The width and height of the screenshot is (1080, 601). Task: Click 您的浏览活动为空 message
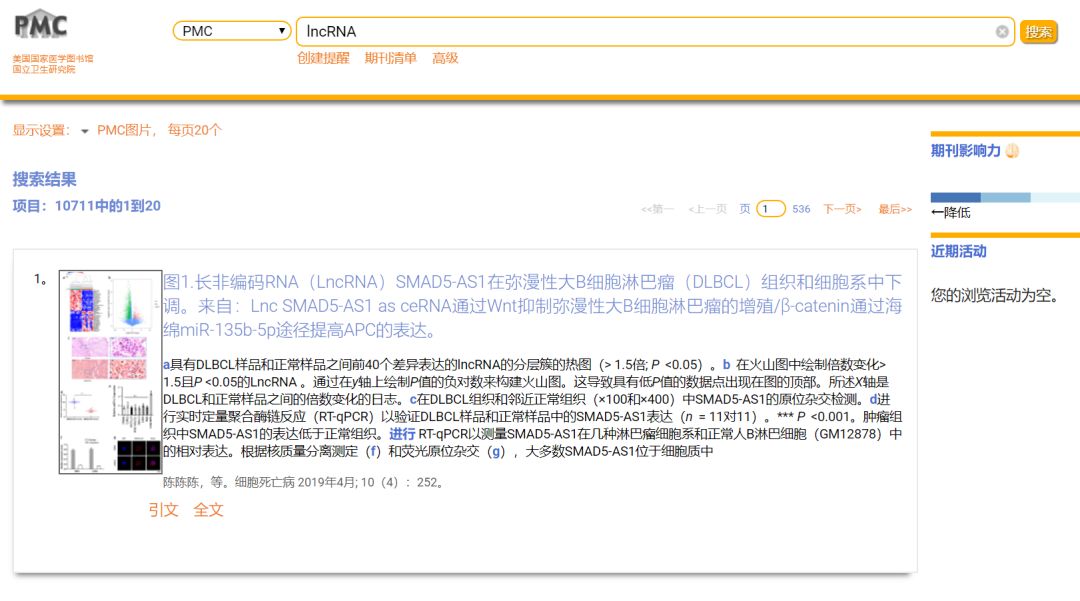tap(995, 295)
